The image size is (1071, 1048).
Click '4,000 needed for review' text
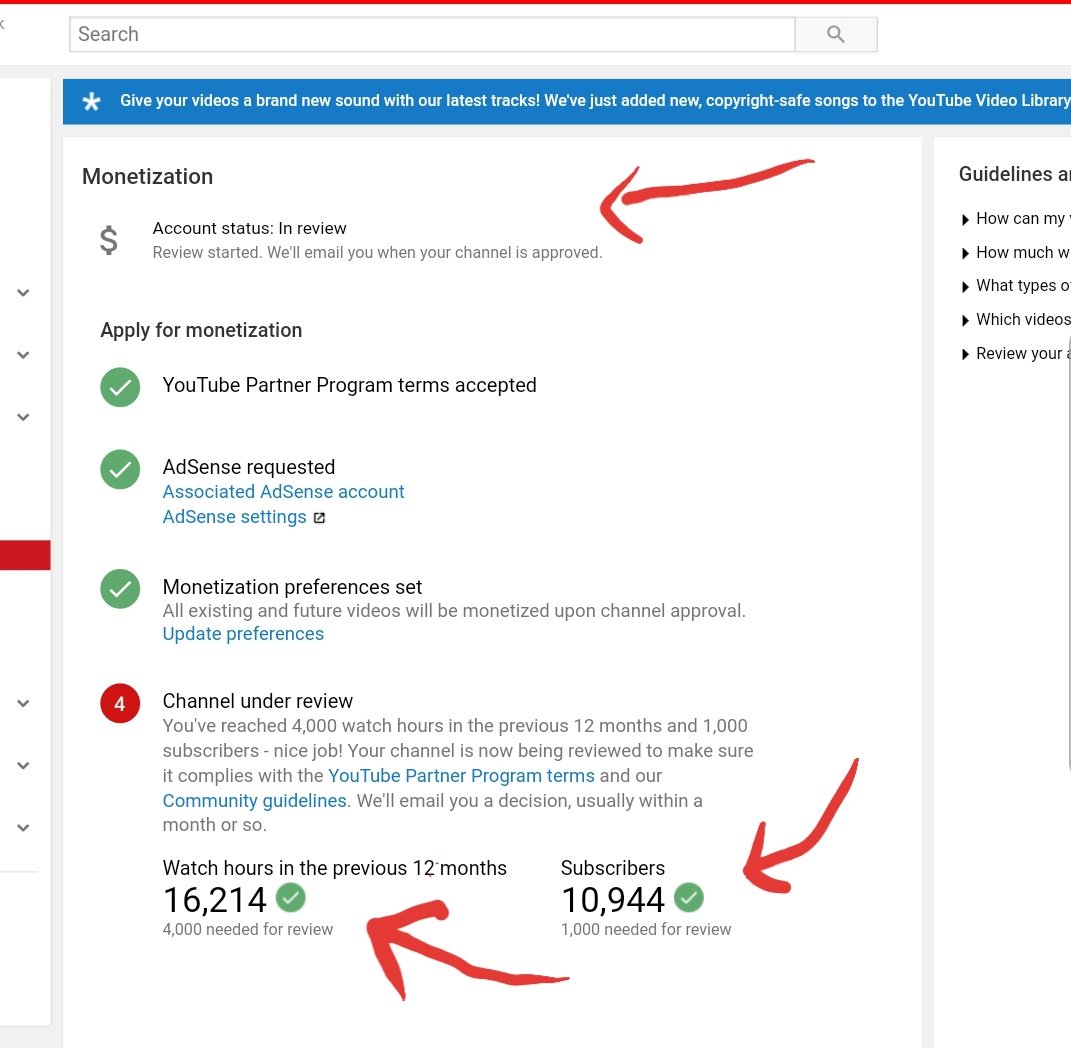tap(248, 930)
